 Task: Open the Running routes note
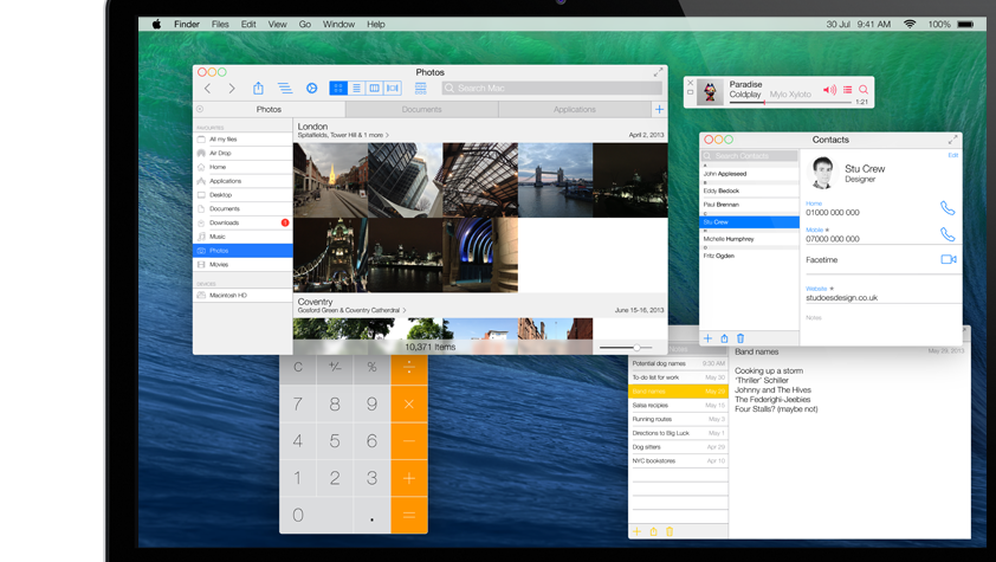(x=678, y=419)
